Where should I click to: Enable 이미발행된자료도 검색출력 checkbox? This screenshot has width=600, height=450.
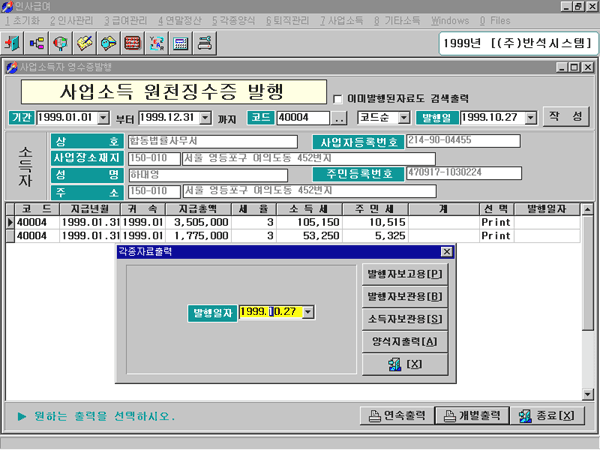click(x=338, y=98)
